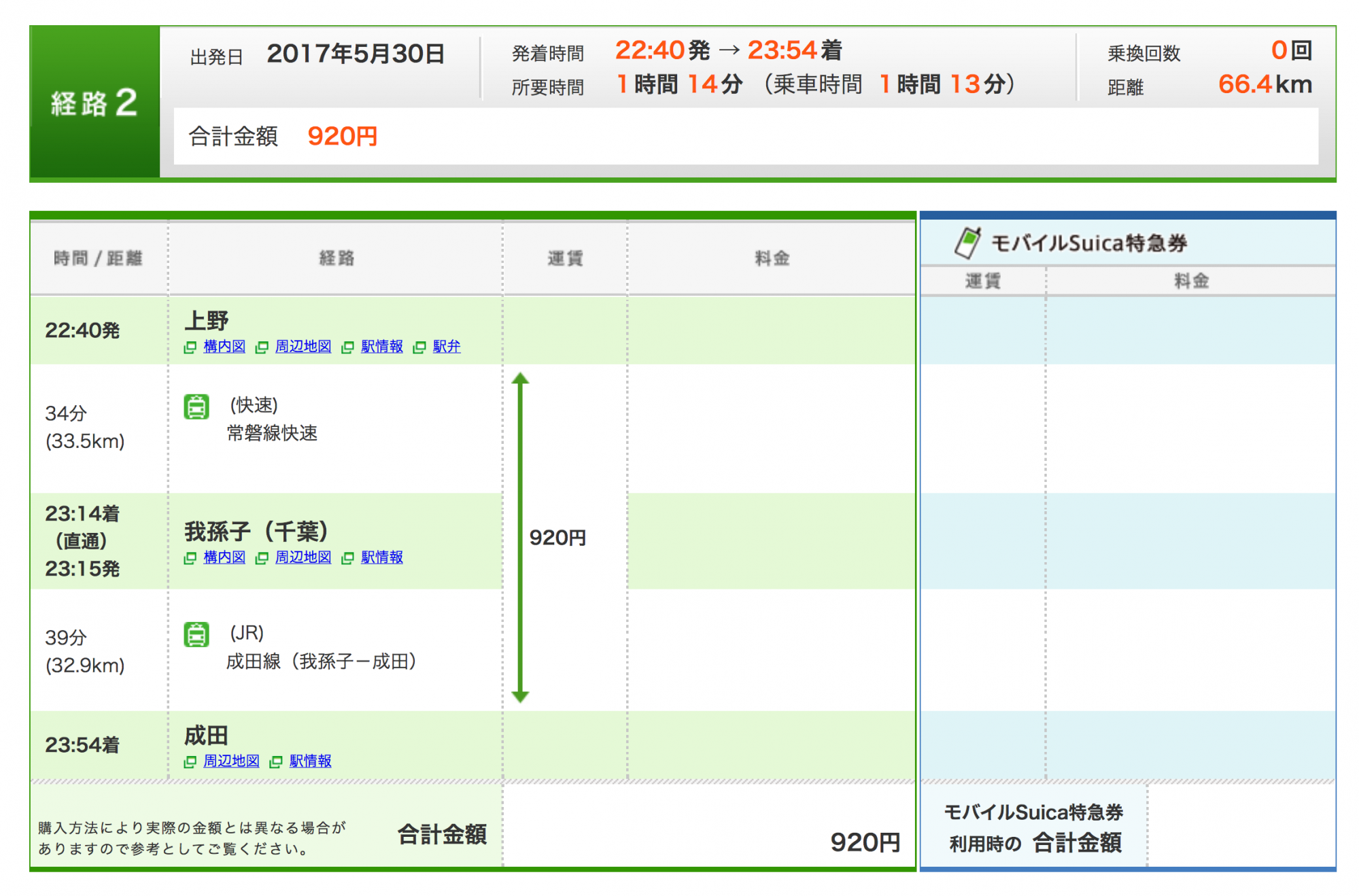This screenshot has height=896, width=1359.
Task: Click the external-link icon before 我孫子 構内図
Action: pos(190,558)
